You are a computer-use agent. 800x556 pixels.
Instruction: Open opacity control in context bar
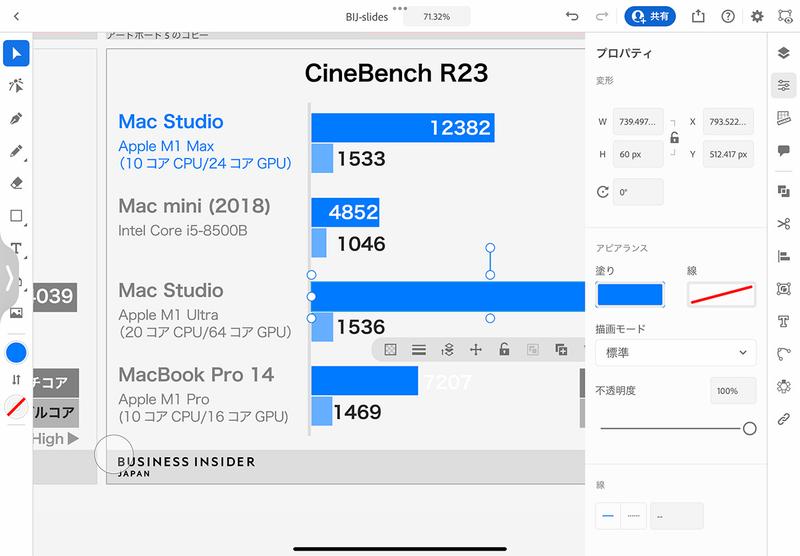click(x=390, y=349)
